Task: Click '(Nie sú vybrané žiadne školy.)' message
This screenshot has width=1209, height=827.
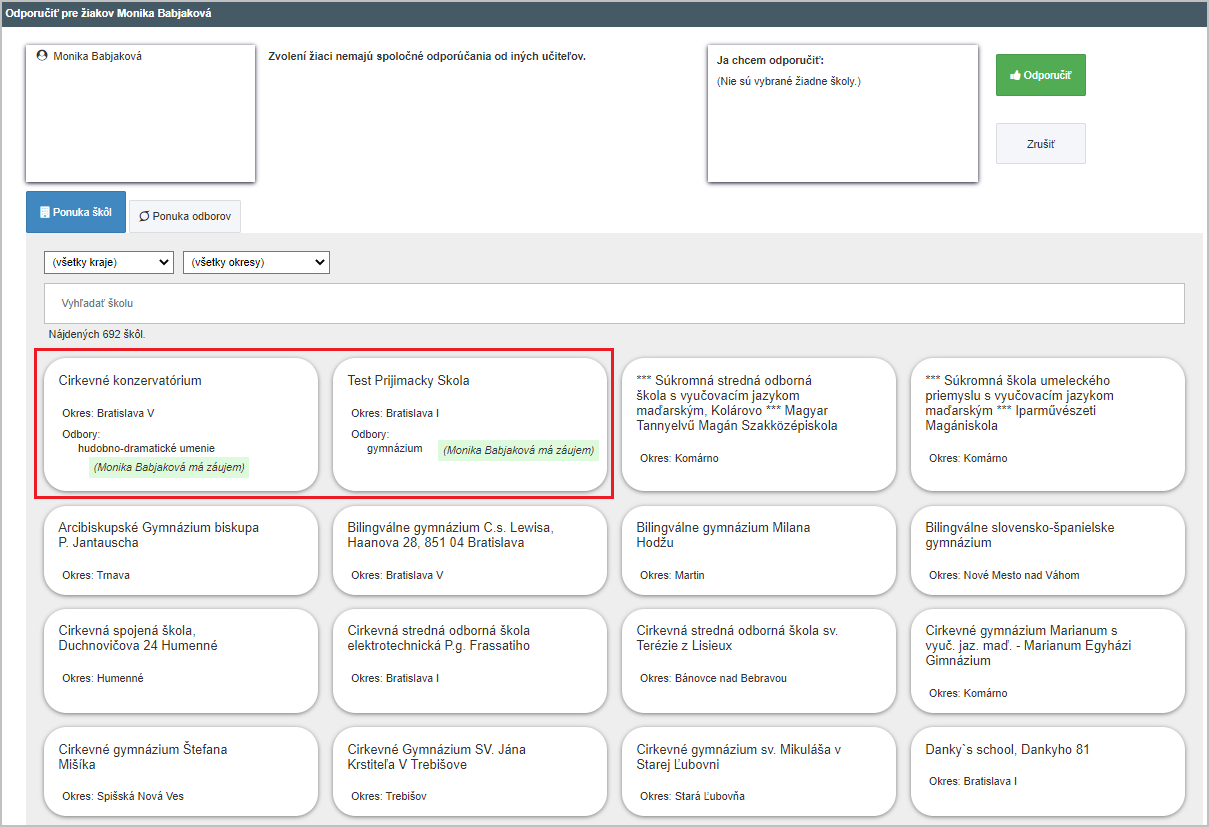Action: [x=789, y=81]
